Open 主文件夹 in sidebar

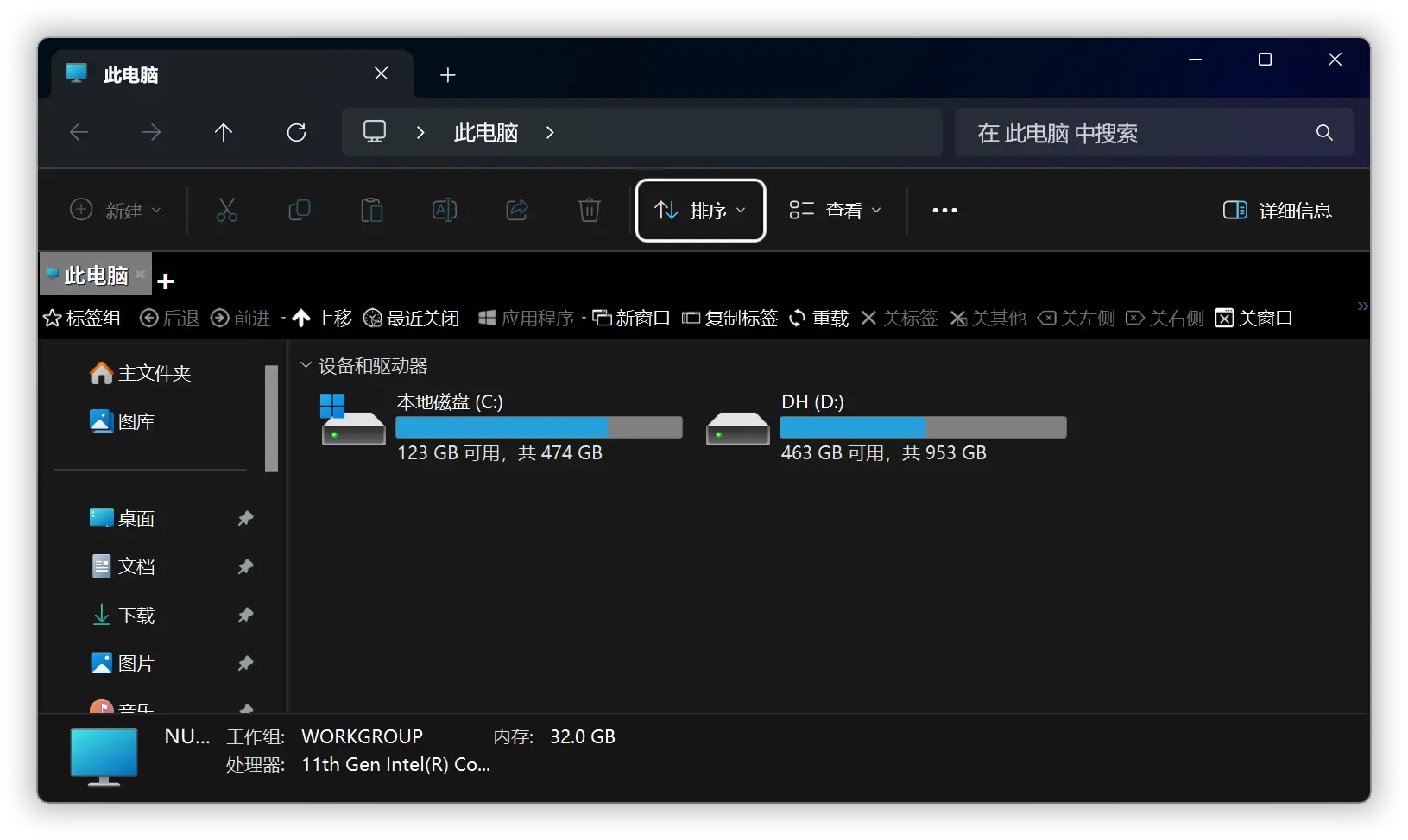(x=140, y=373)
